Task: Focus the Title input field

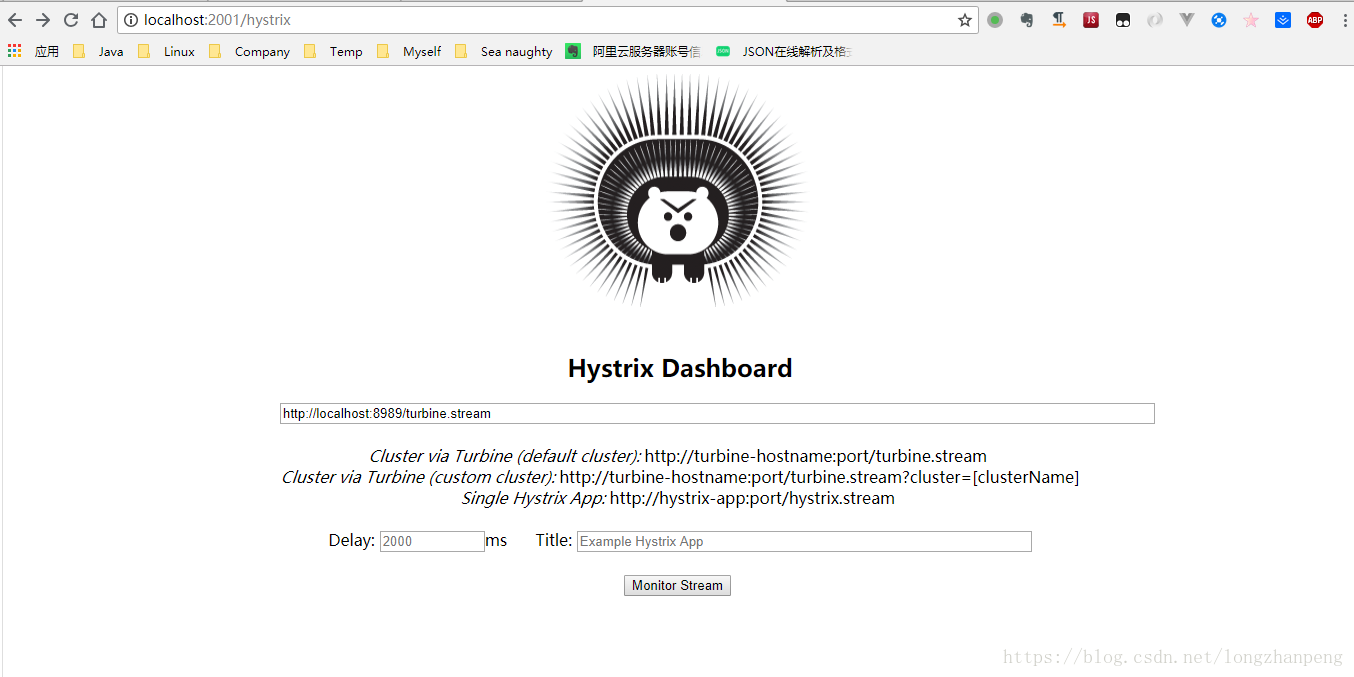Action: coord(804,541)
